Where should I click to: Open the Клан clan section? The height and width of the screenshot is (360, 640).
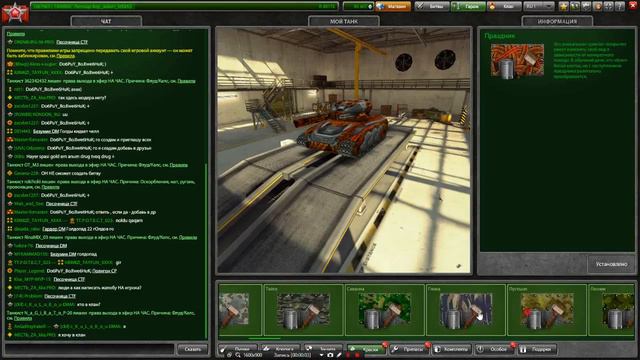click(504, 6)
